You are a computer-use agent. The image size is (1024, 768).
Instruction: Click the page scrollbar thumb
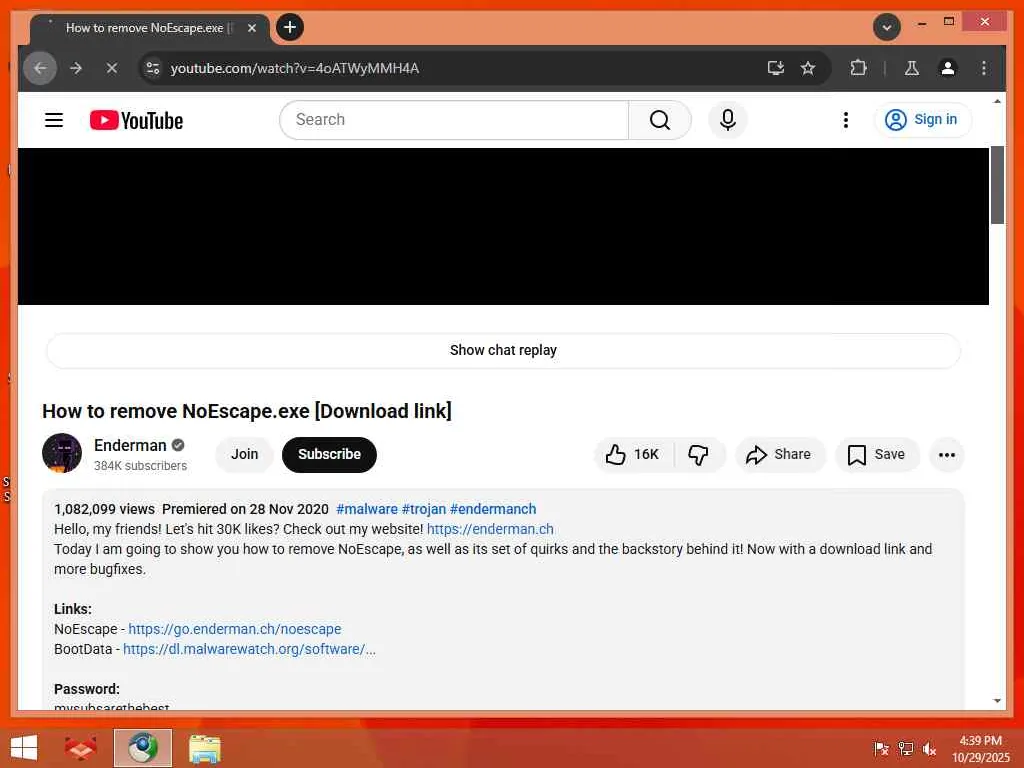click(997, 185)
